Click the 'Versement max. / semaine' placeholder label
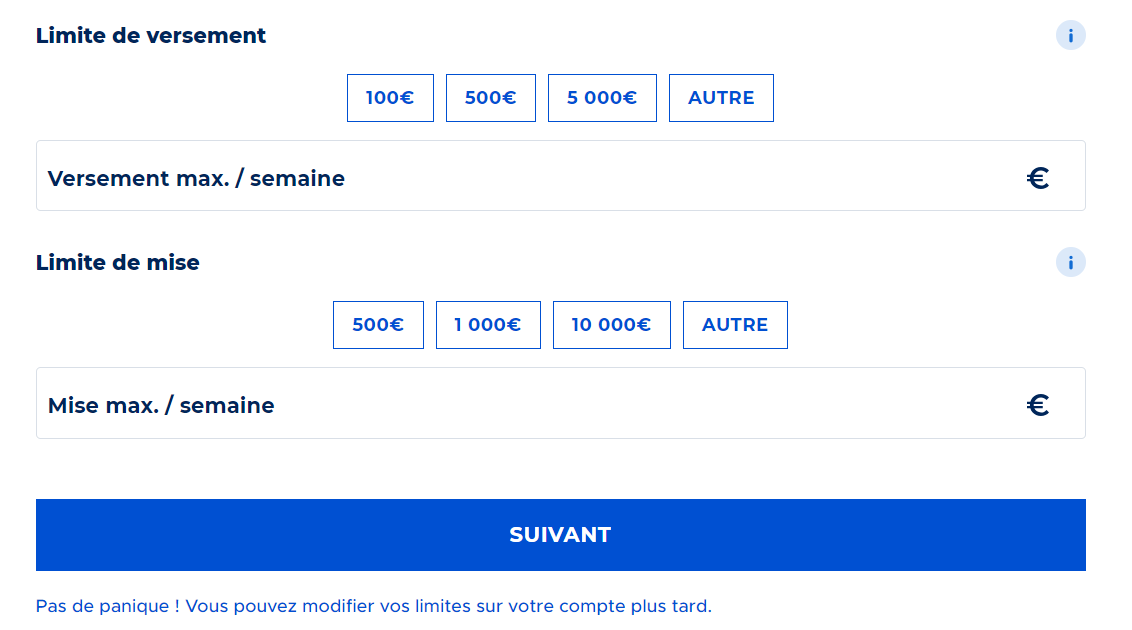The height and width of the screenshot is (630, 1132). pos(196,179)
